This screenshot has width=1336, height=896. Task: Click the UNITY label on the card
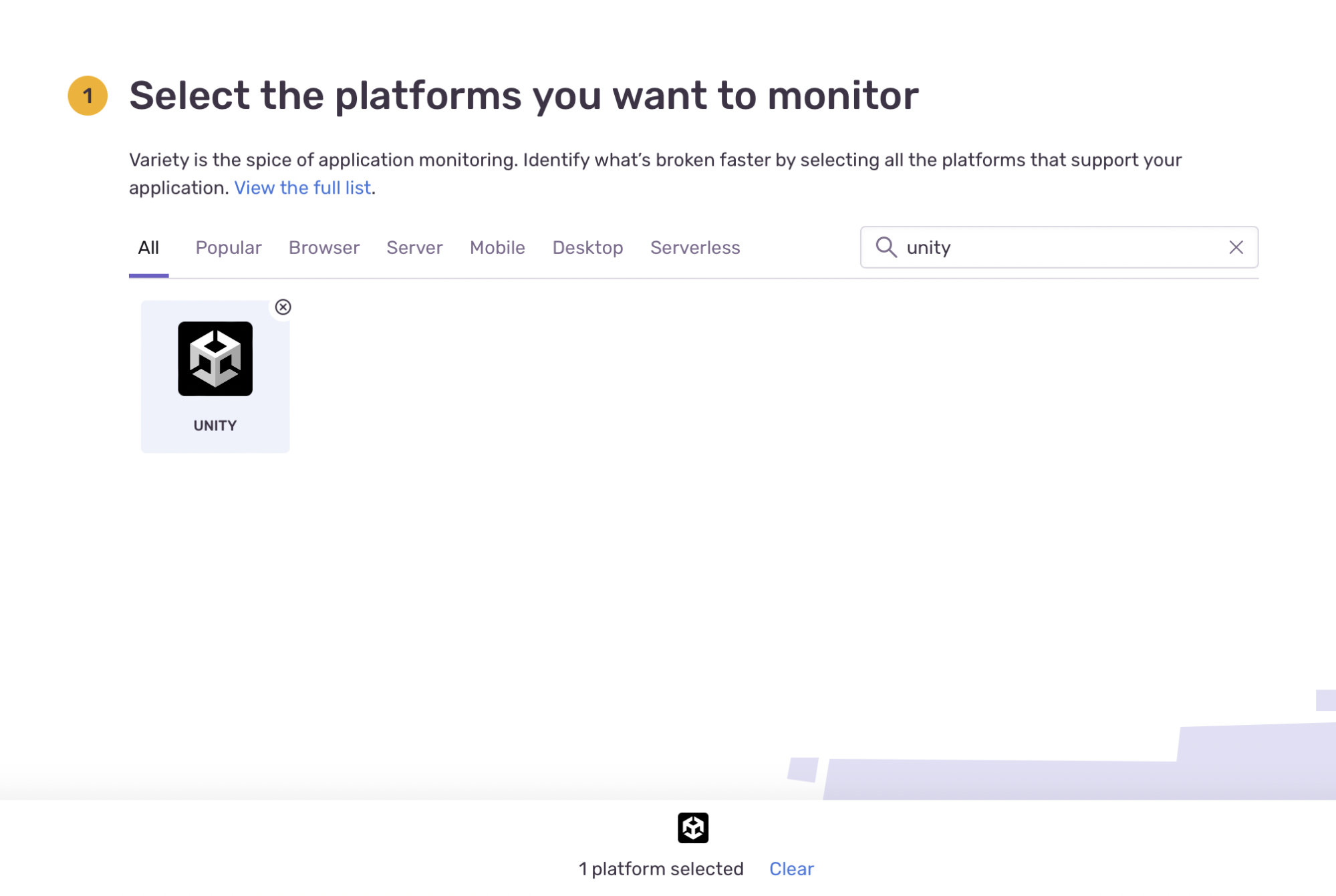point(215,426)
